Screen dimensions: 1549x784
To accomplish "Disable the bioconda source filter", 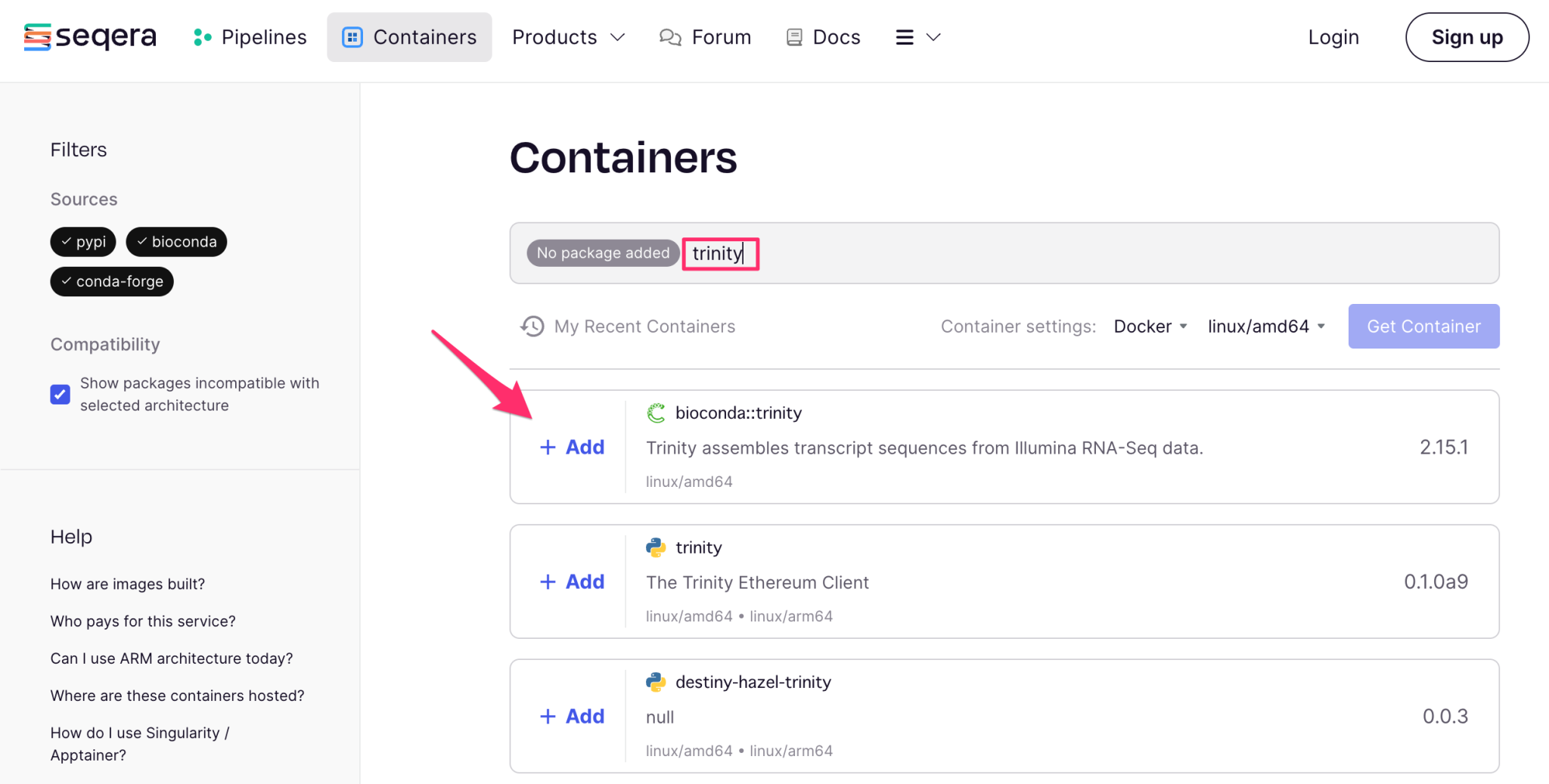I will (176, 242).
